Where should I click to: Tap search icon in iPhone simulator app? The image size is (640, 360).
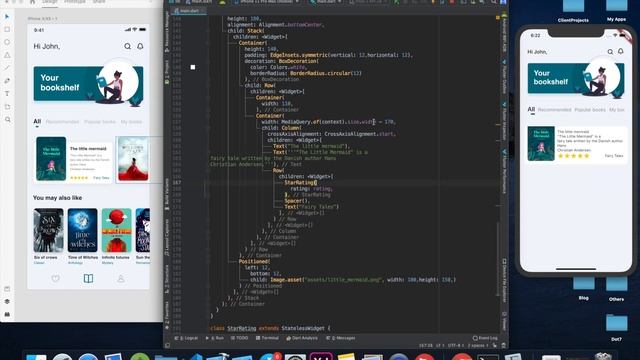pyautogui.click(x=610, y=52)
